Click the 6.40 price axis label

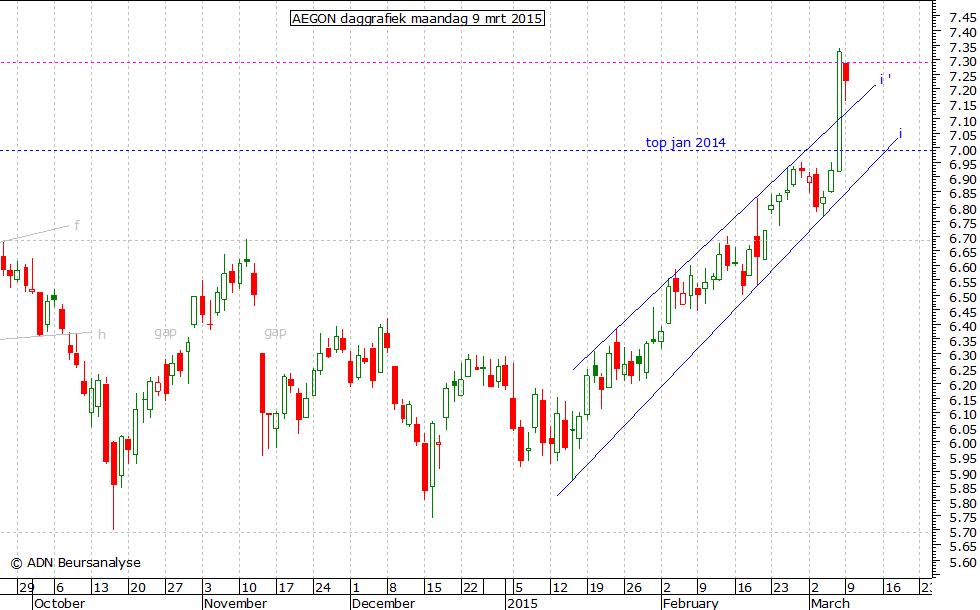tap(962, 326)
